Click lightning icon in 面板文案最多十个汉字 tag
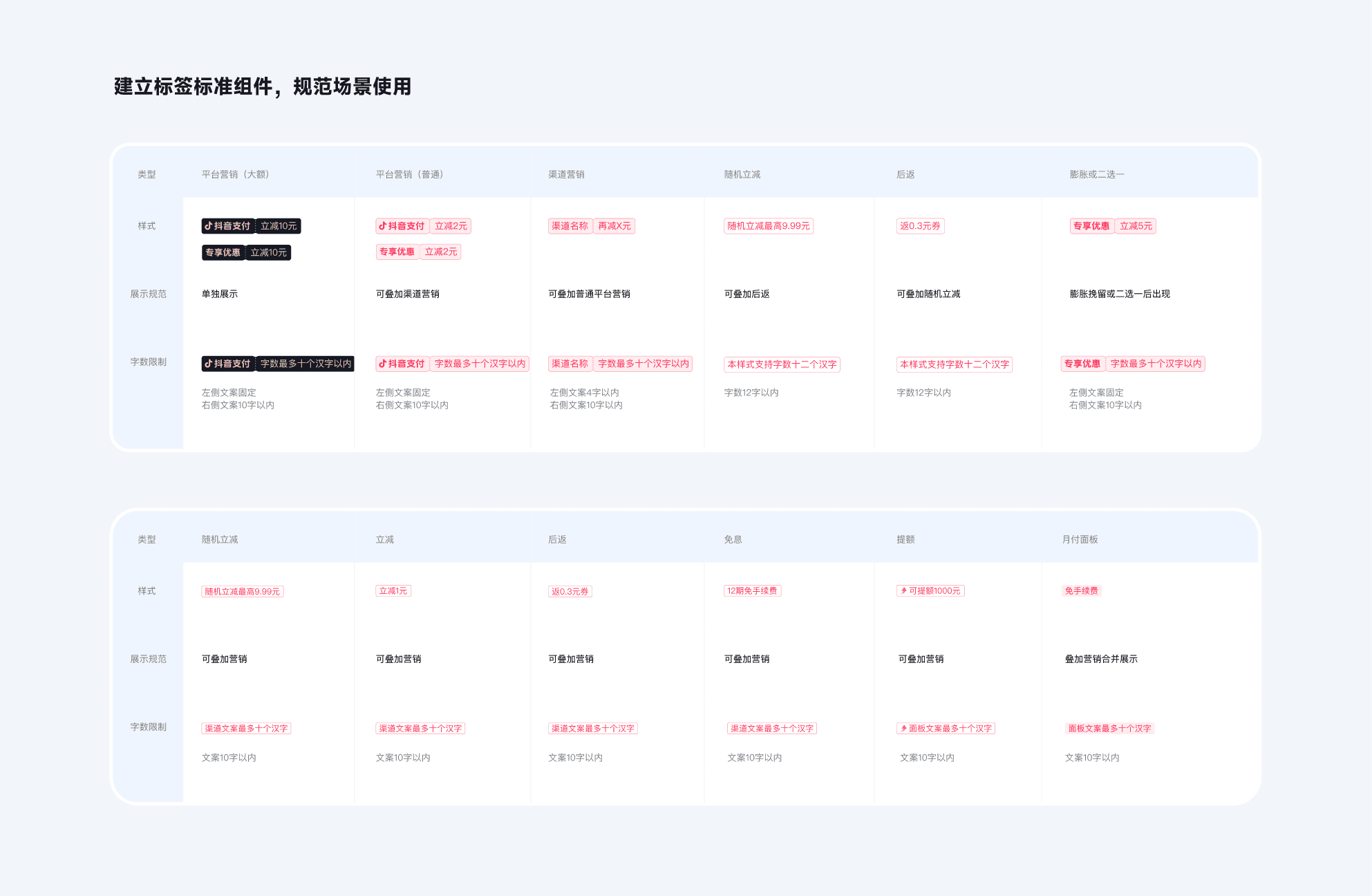Viewport: 1372px width, 896px height. click(x=903, y=729)
